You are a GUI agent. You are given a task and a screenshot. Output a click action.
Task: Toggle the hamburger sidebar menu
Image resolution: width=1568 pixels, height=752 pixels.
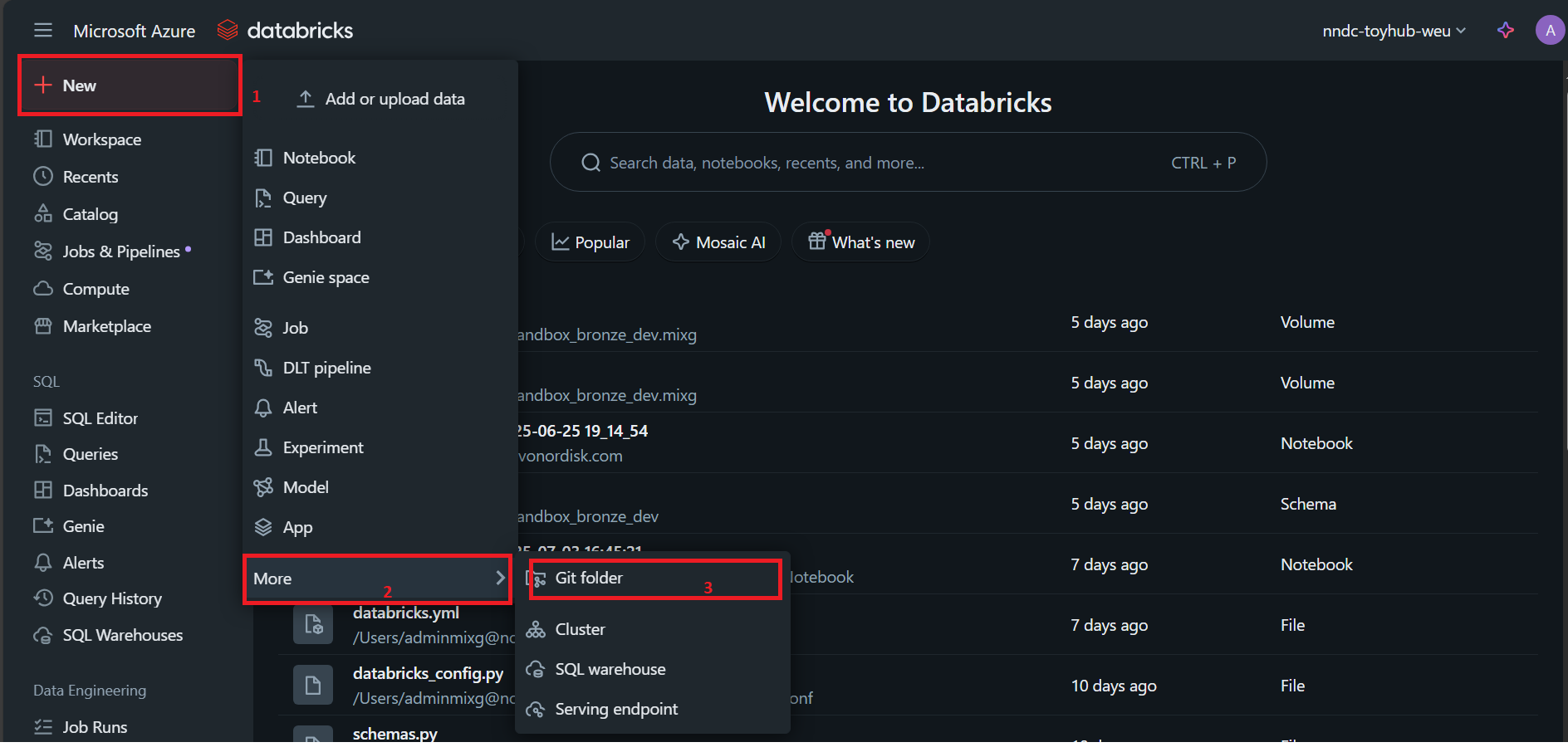tap(43, 31)
